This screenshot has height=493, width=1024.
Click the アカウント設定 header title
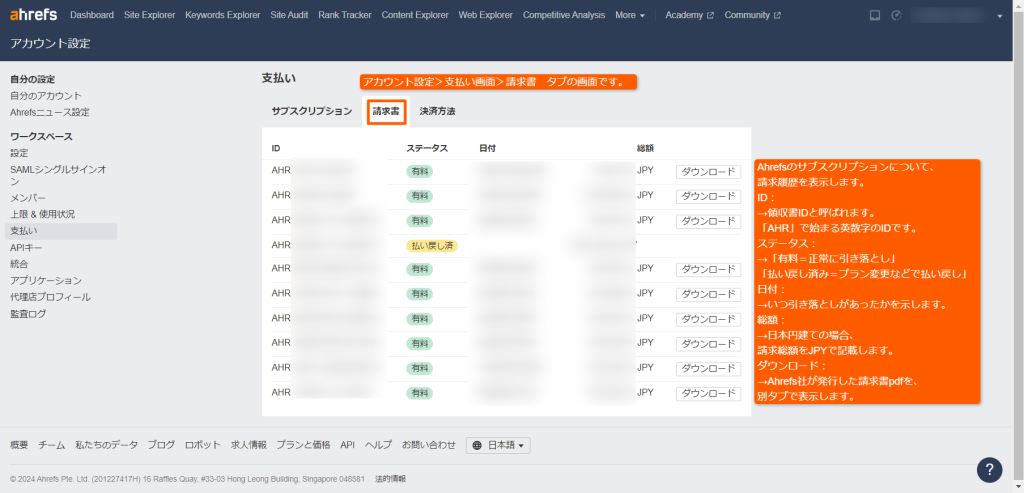50,44
